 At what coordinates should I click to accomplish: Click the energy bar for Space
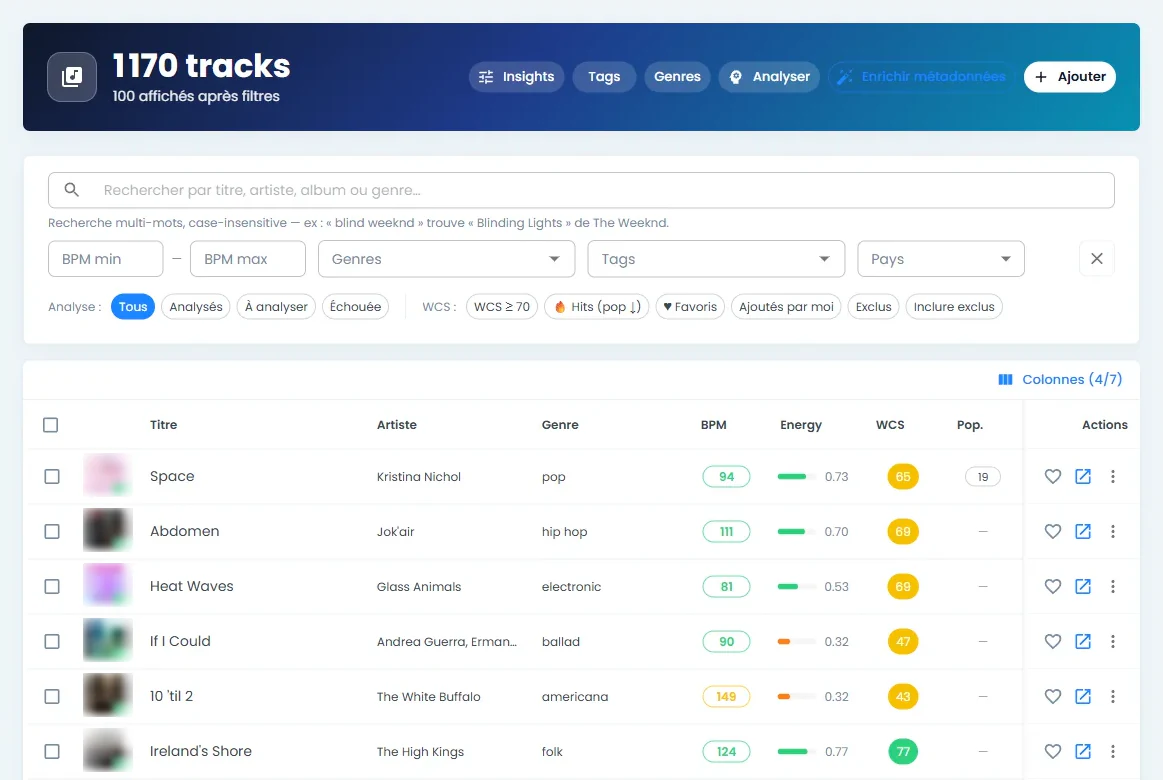click(796, 477)
